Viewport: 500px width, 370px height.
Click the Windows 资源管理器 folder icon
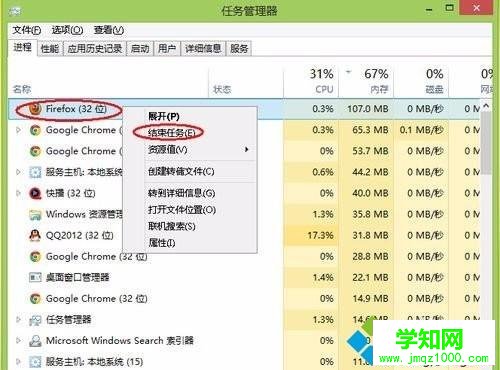point(35,215)
